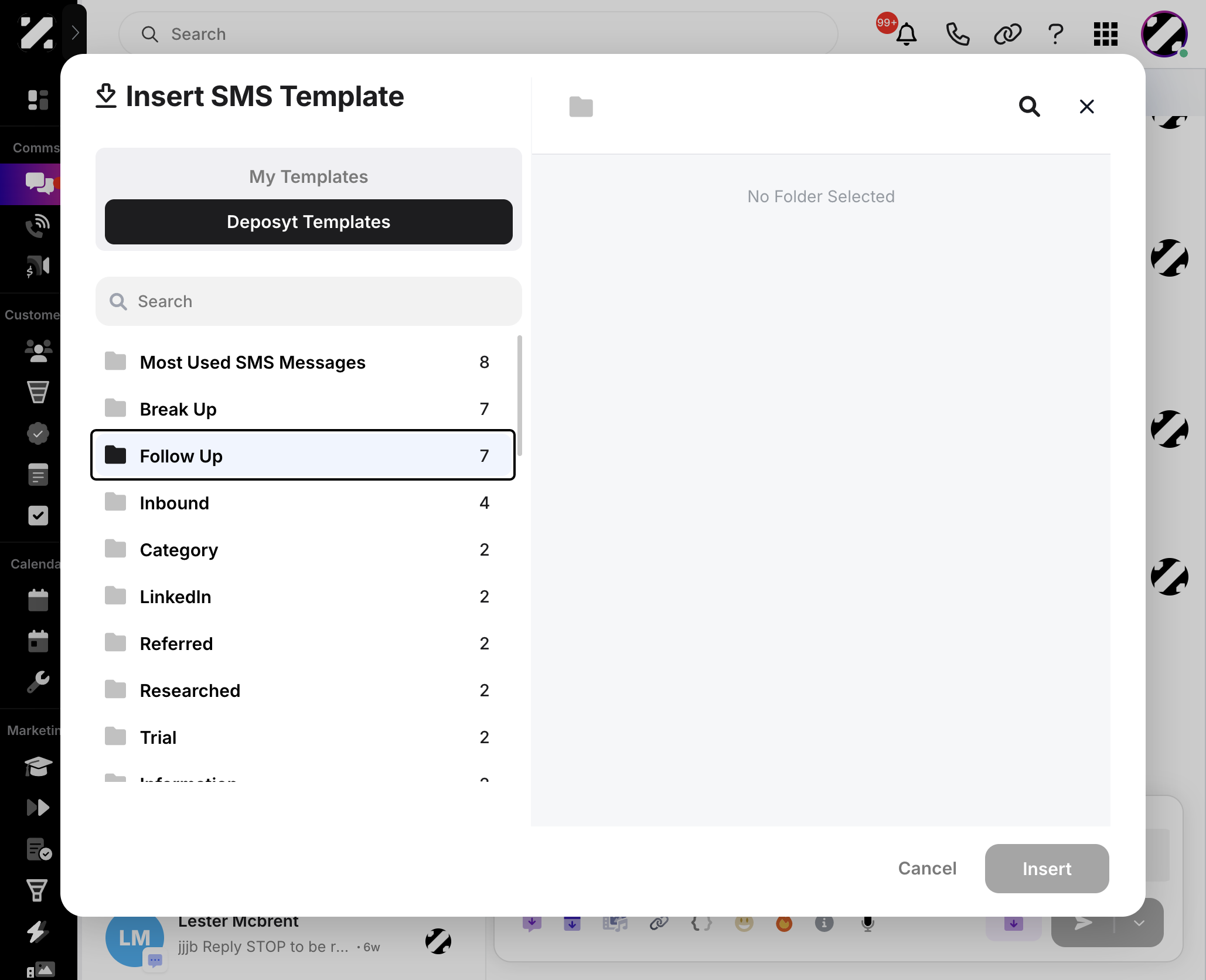Switch to My Templates tab

pyautogui.click(x=308, y=176)
